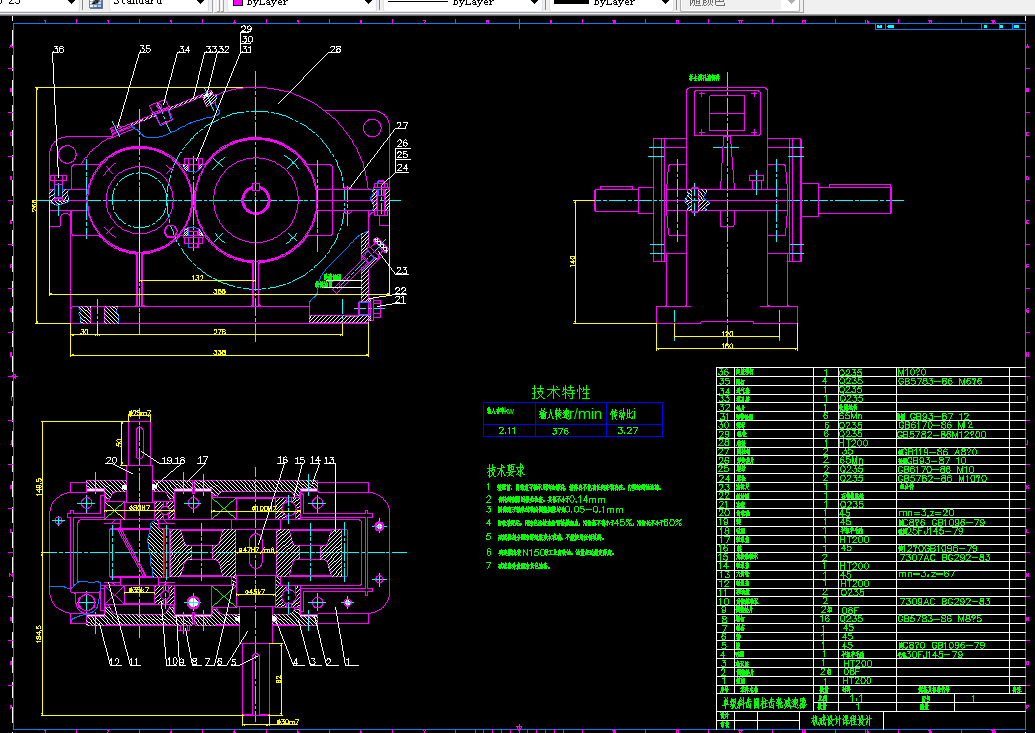Open the linetype ByLayer dropdown
1035x733 pixels.
[534, 3]
